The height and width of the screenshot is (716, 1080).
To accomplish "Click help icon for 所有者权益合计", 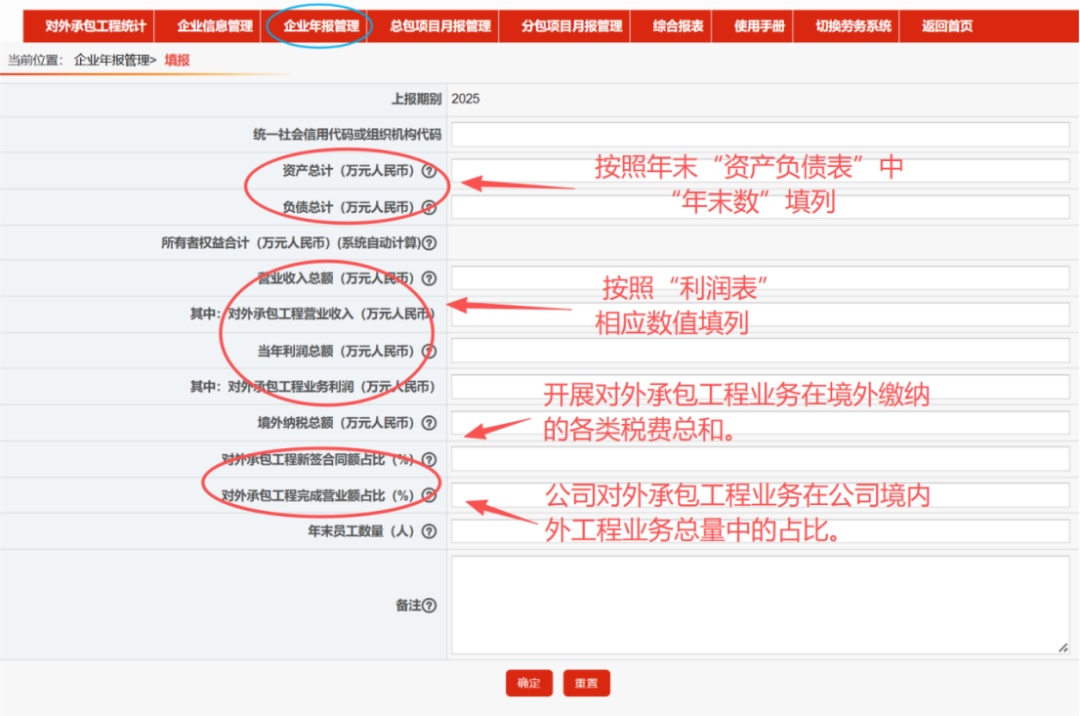I will (x=429, y=243).
